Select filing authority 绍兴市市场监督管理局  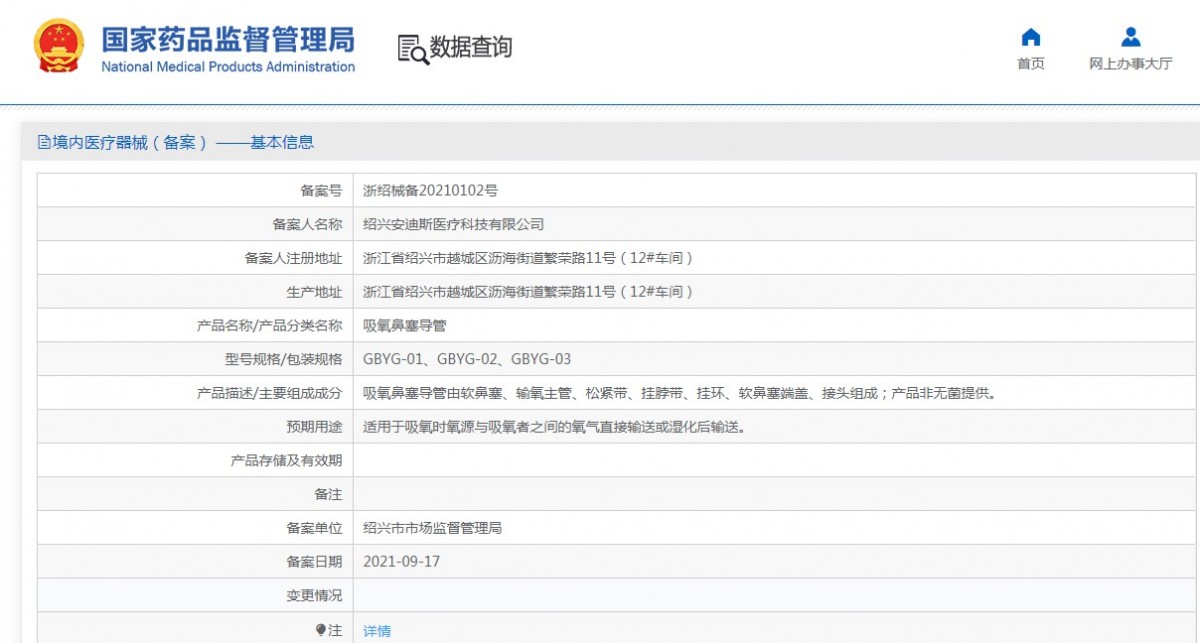pos(432,528)
